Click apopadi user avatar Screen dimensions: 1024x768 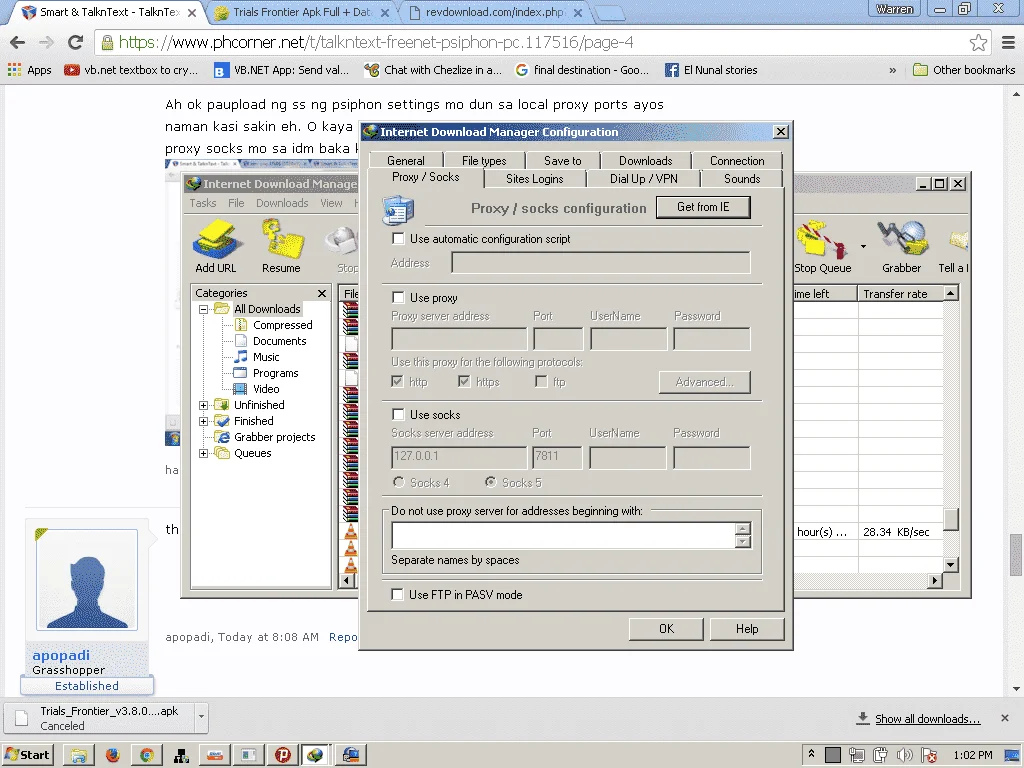(x=87, y=580)
